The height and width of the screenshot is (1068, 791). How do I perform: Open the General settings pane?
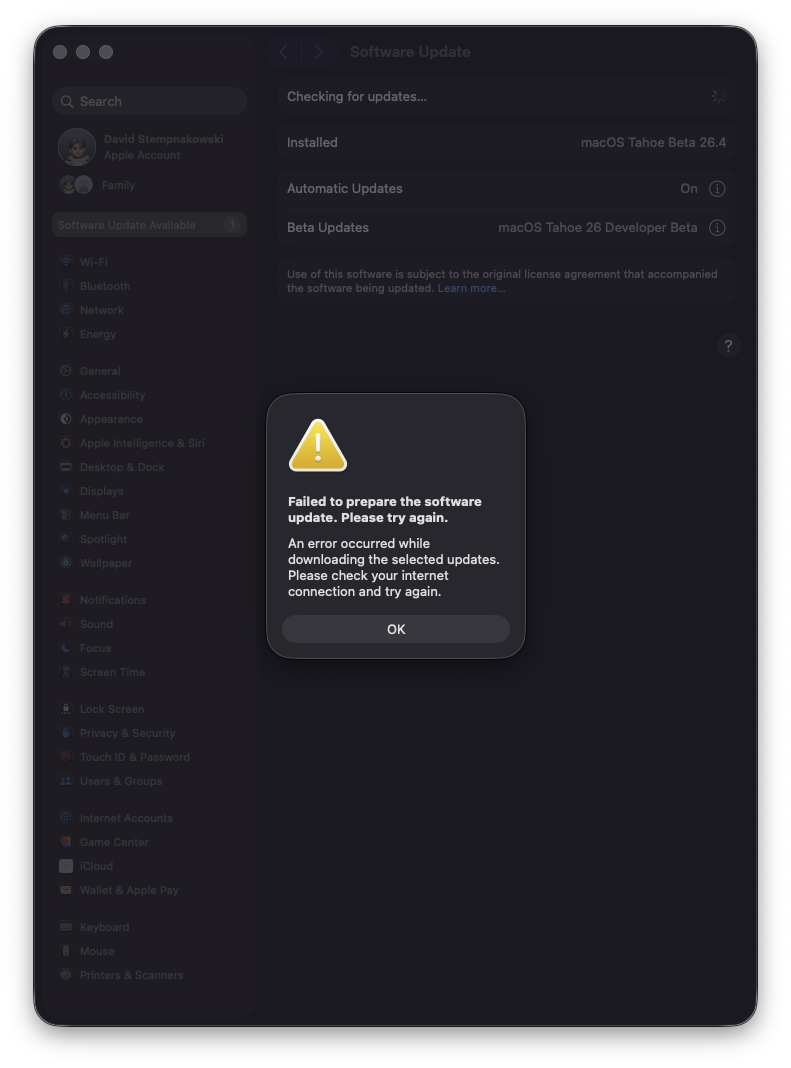point(99,371)
